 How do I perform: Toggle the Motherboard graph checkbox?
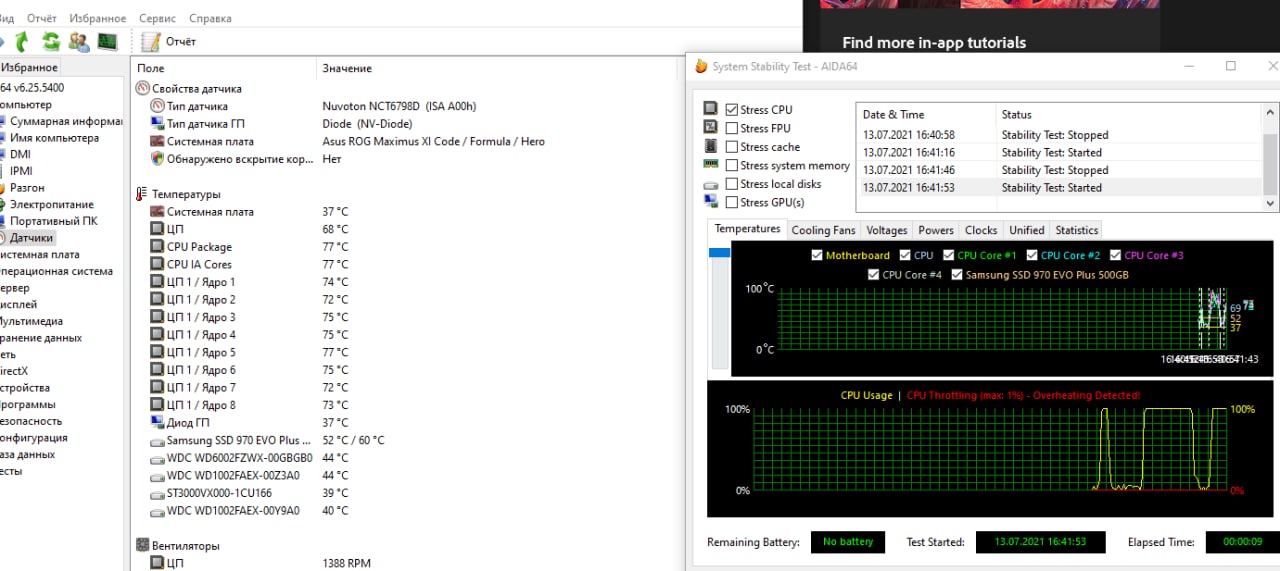817,255
